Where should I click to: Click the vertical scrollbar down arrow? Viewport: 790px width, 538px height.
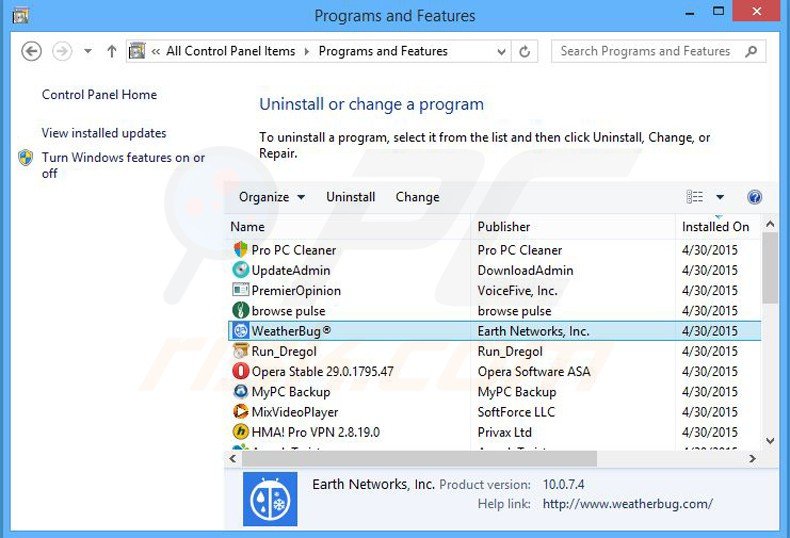tap(770, 441)
